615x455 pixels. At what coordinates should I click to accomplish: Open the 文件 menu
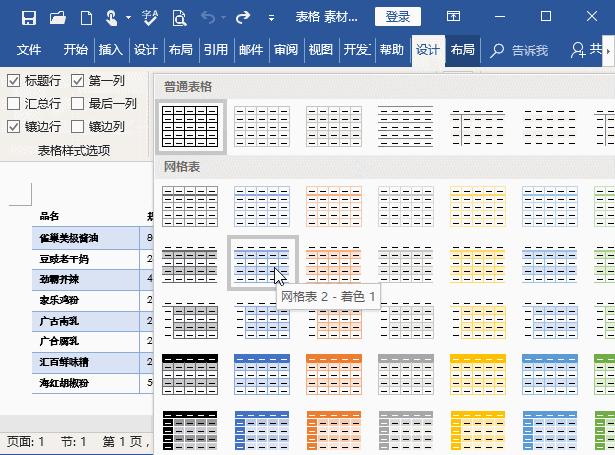[29, 49]
